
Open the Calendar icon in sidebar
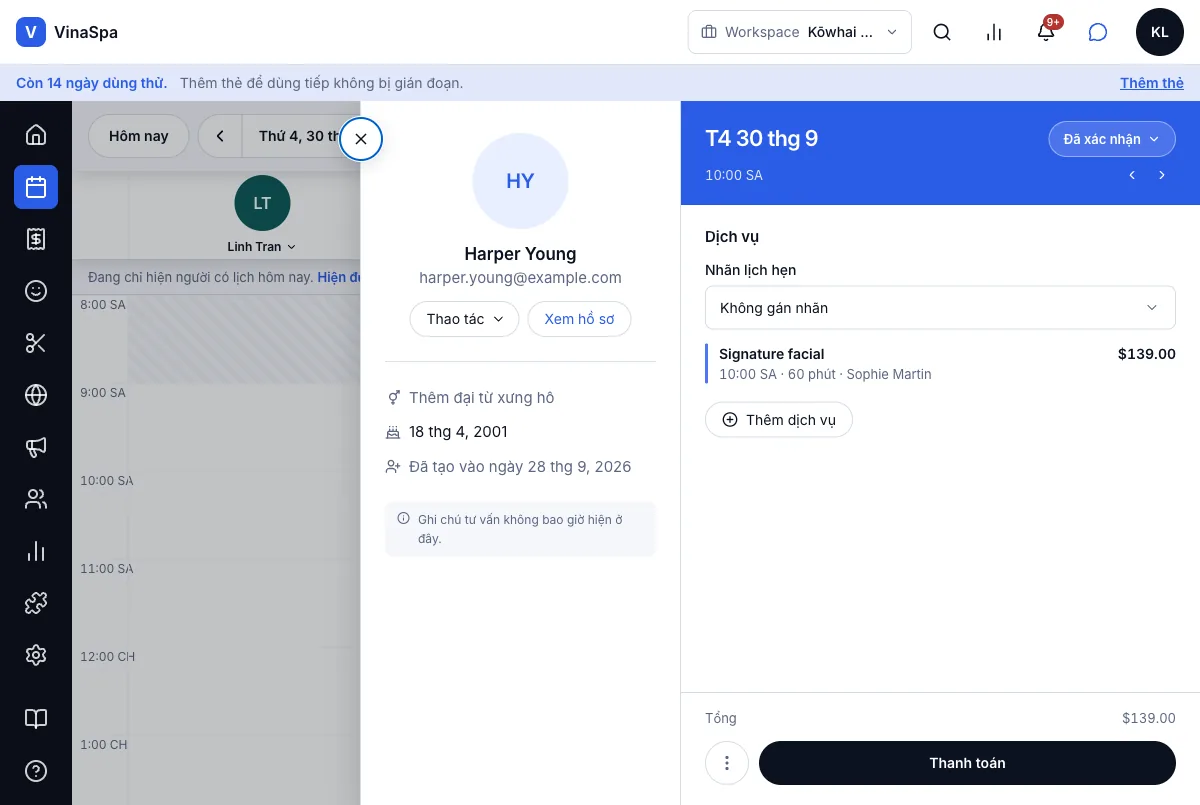click(x=36, y=187)
